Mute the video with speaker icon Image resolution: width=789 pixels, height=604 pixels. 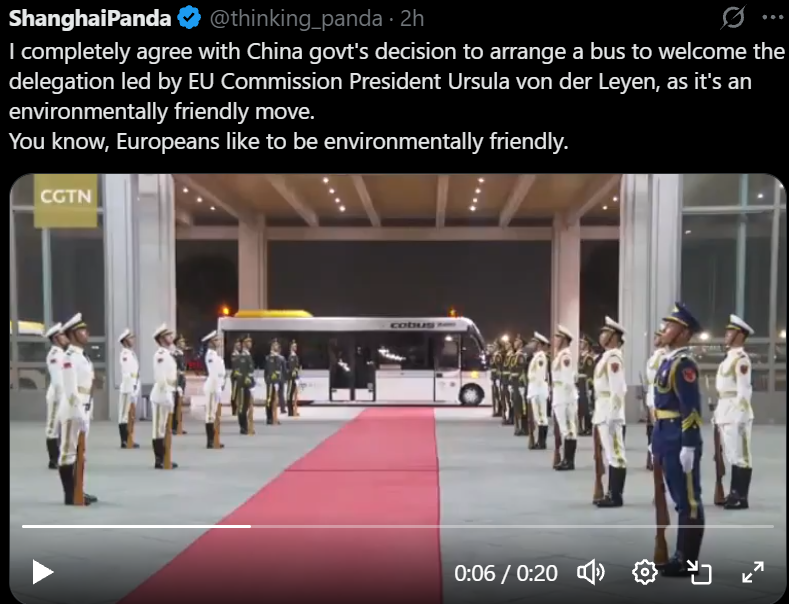591,573
